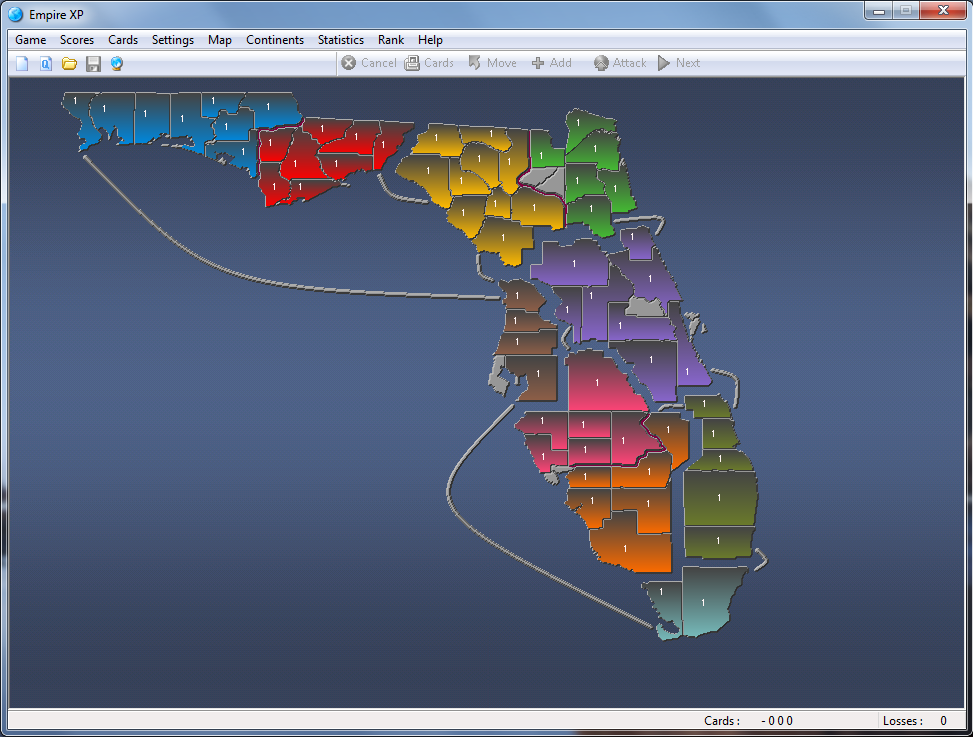This screenshot has width=973, height=737.
Task: Choose the Attack toolbar button
Action: tap(620, 63)
